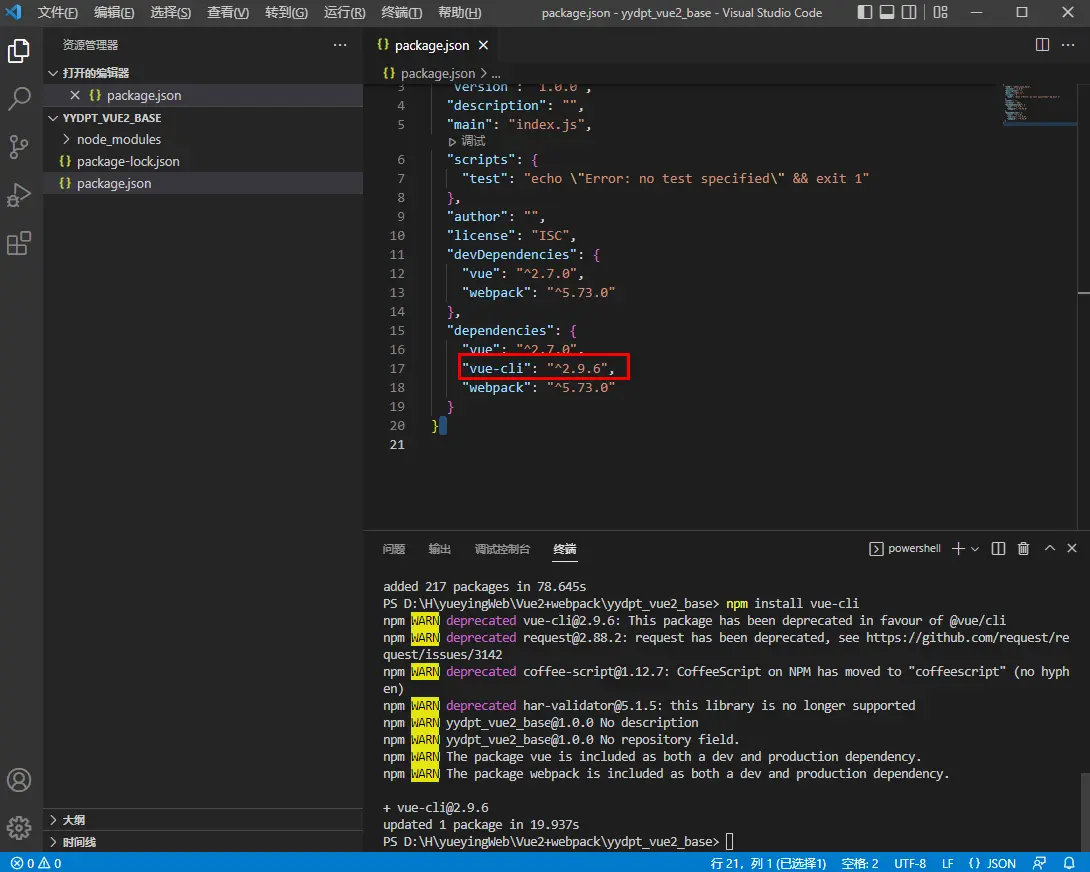Image resolution: width=1090 pixels, height=872 pixels.
Task: Open the 终端(T) menu
Action: tap(402, 13)
